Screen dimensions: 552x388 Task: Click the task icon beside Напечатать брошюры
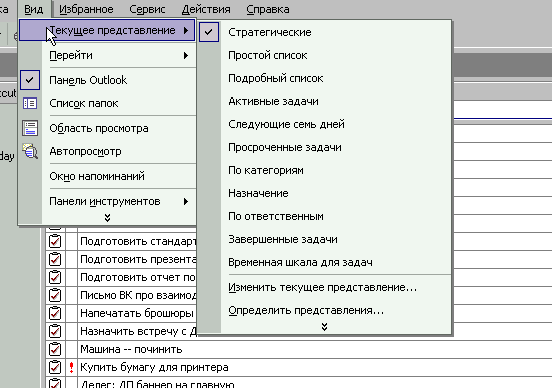(x=55, y=313)
